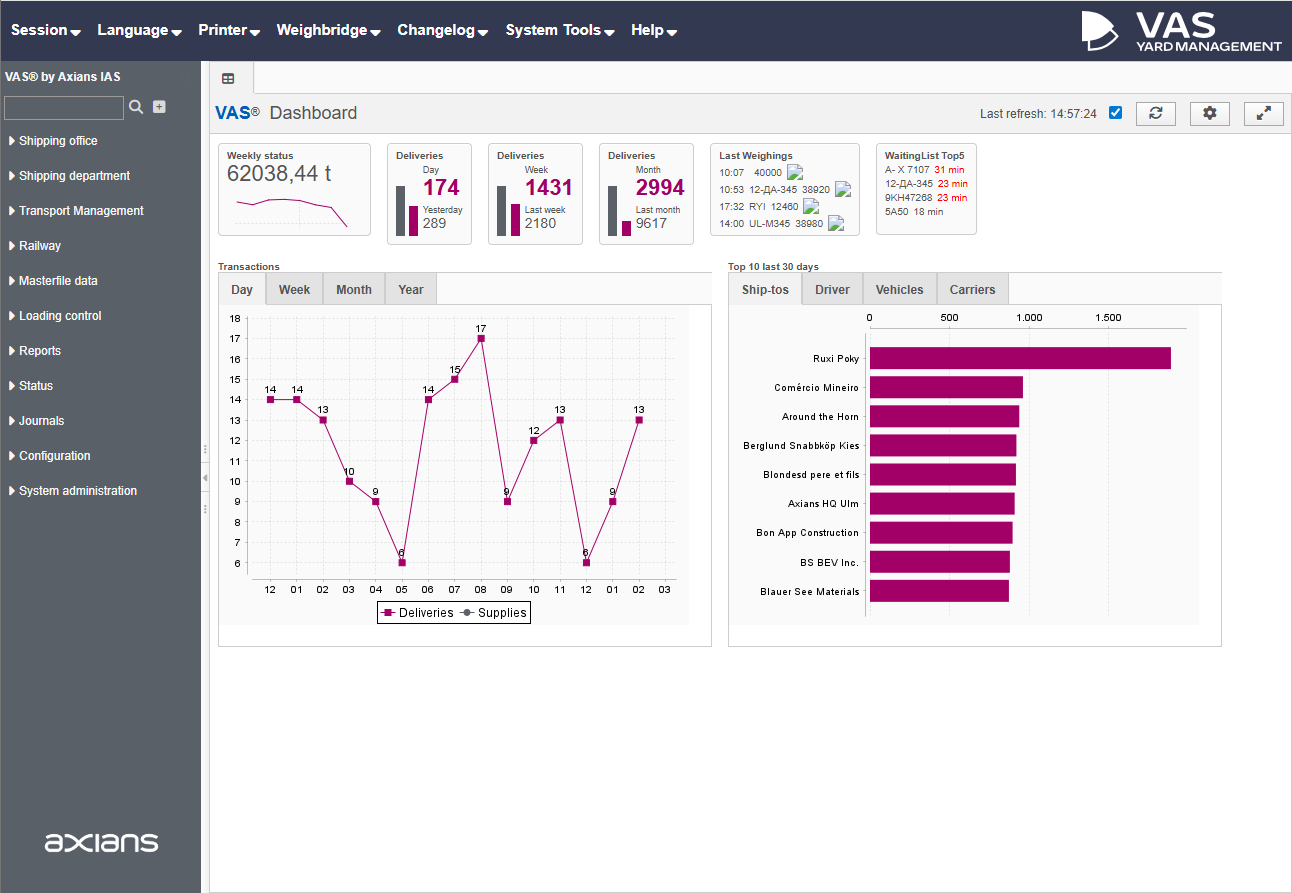The height and width of the screenshot is (893, 1292).
Task: Toggle the auto-refresh checkbox
Action: click(1115, 113)
